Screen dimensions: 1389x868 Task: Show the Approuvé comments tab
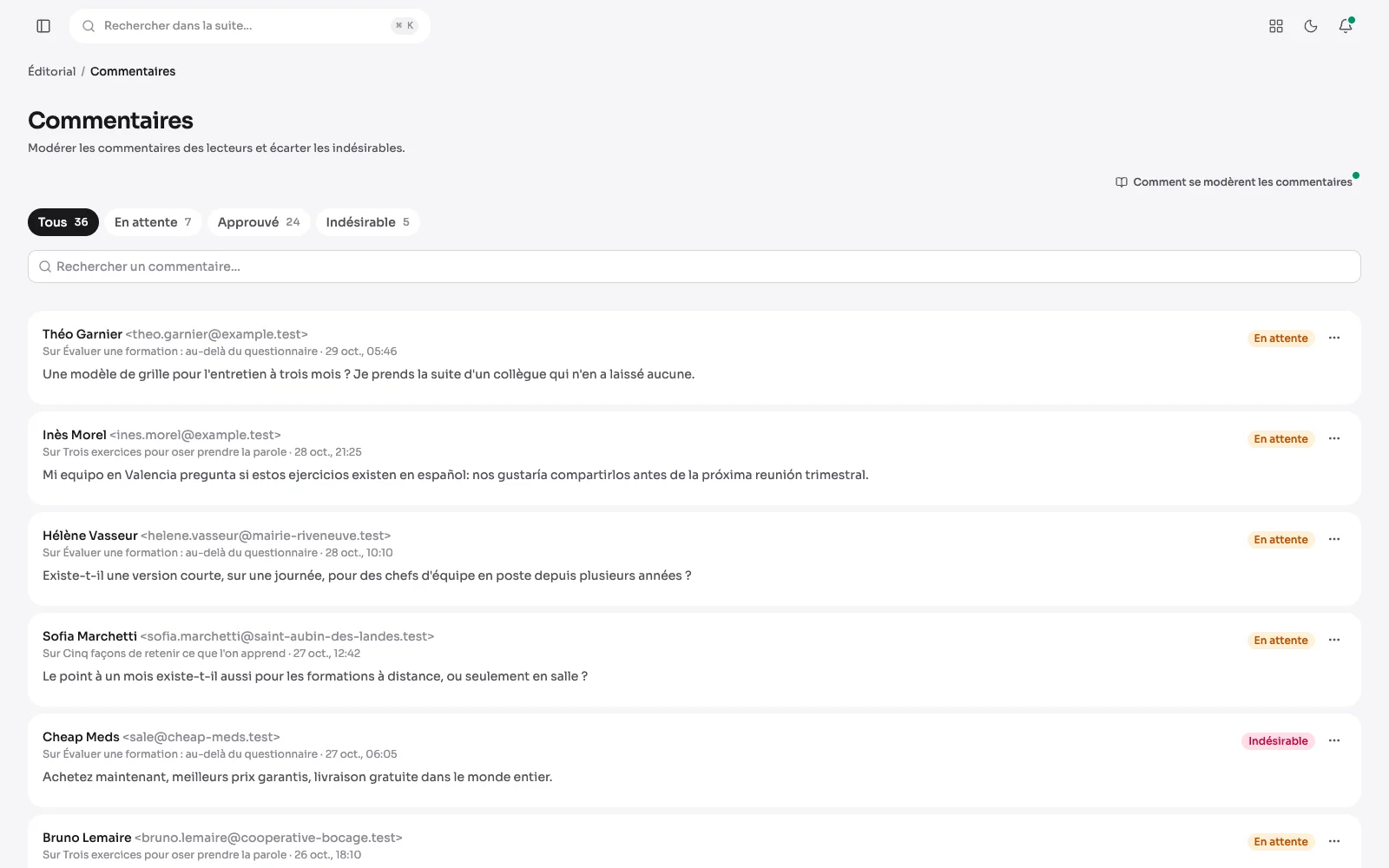point(259,222)
